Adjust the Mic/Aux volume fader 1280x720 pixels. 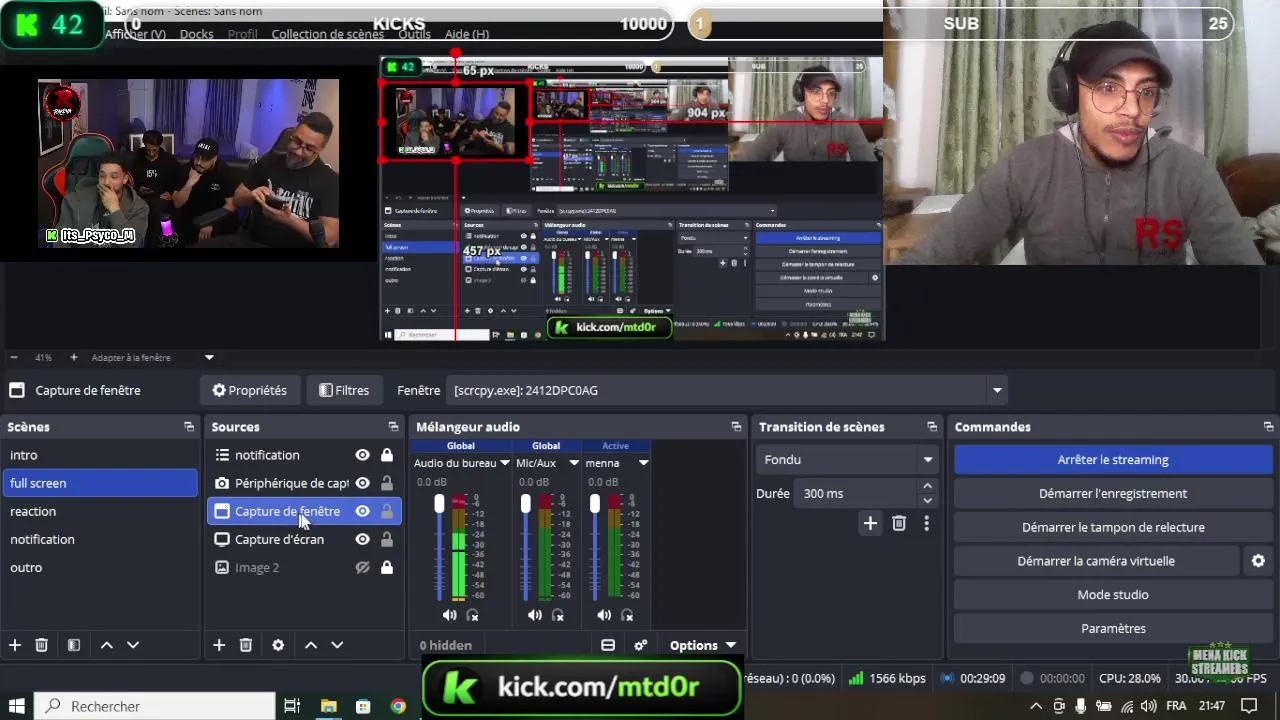click(526, 505)
